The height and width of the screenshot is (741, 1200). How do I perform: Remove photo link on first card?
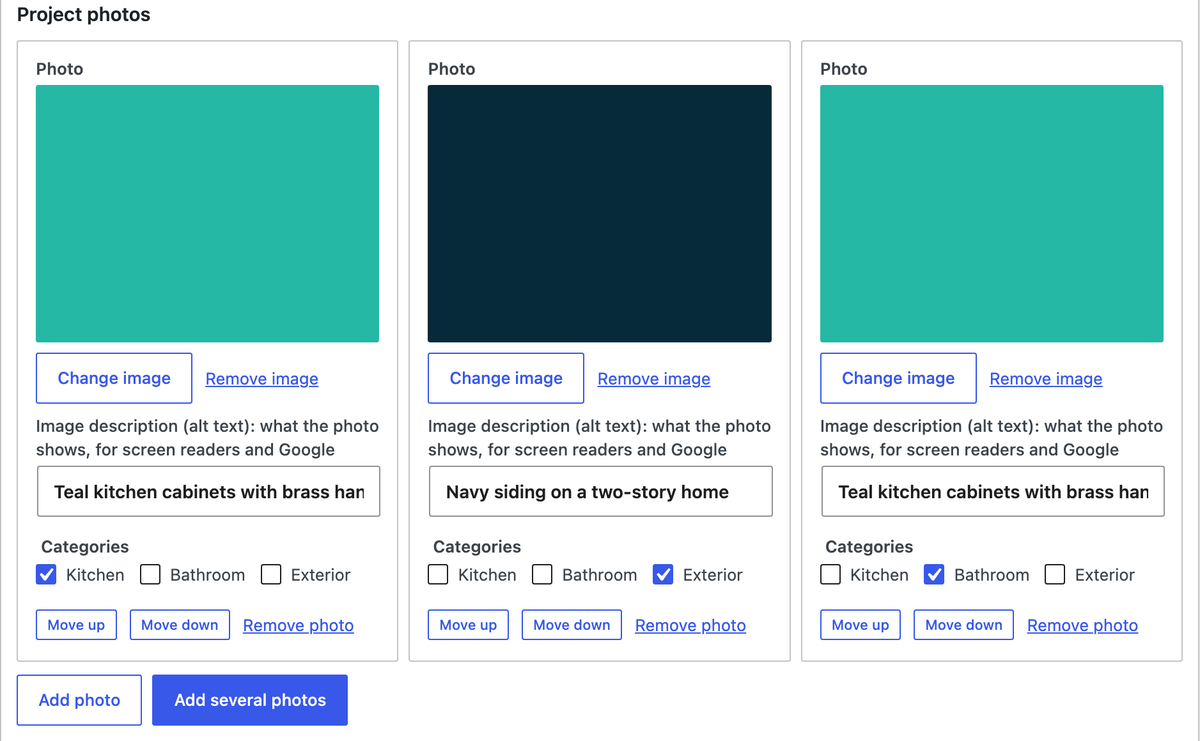[x=298, y=625]
